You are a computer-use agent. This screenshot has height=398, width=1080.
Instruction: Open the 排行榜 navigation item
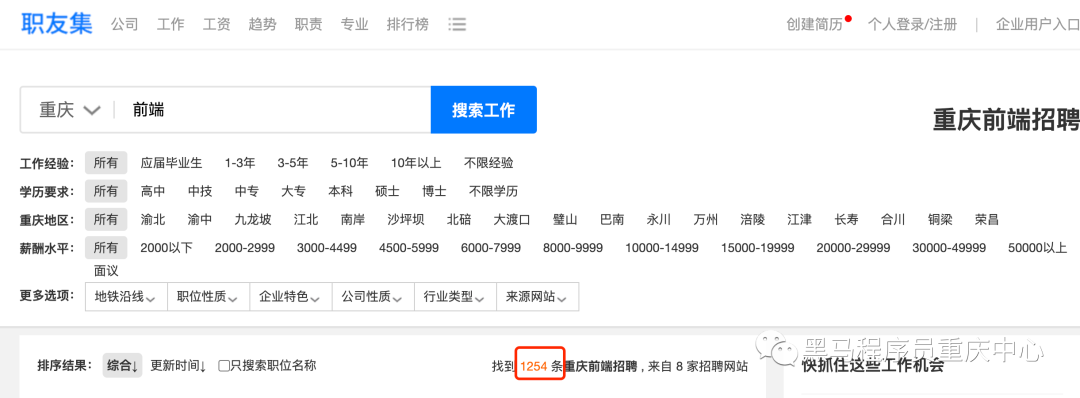click(408, 25)
